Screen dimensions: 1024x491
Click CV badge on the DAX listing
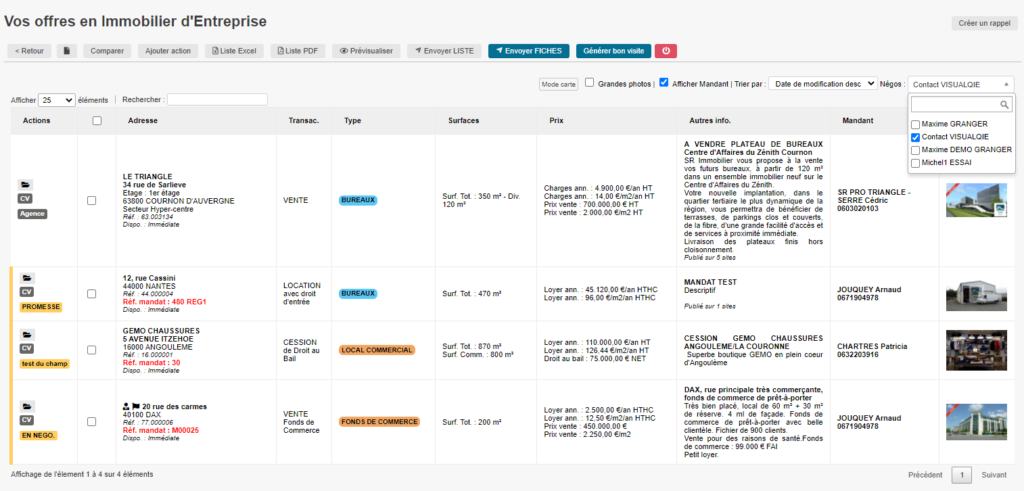(27, 421)
